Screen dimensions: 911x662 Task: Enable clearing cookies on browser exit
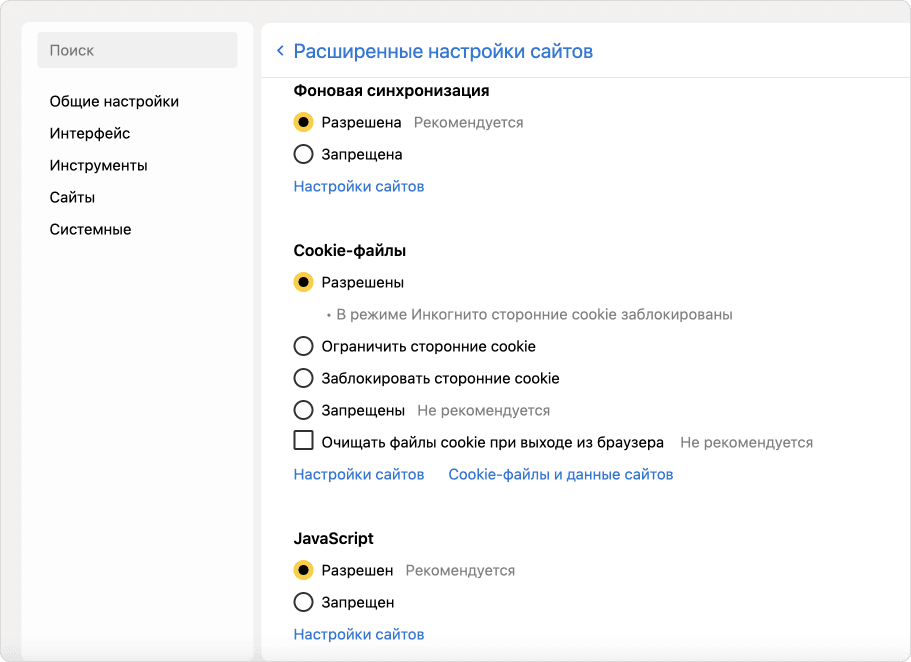pyautogui.click(x=301, y=441)
